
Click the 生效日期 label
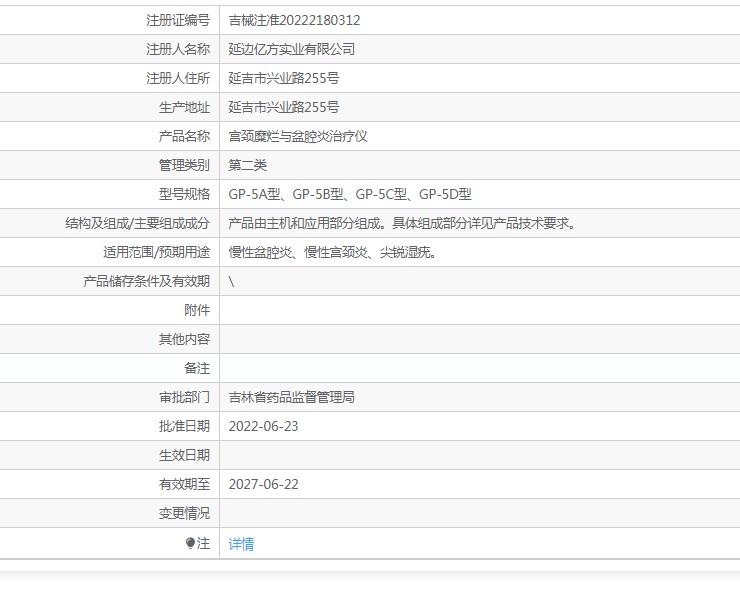coord(185,456)
